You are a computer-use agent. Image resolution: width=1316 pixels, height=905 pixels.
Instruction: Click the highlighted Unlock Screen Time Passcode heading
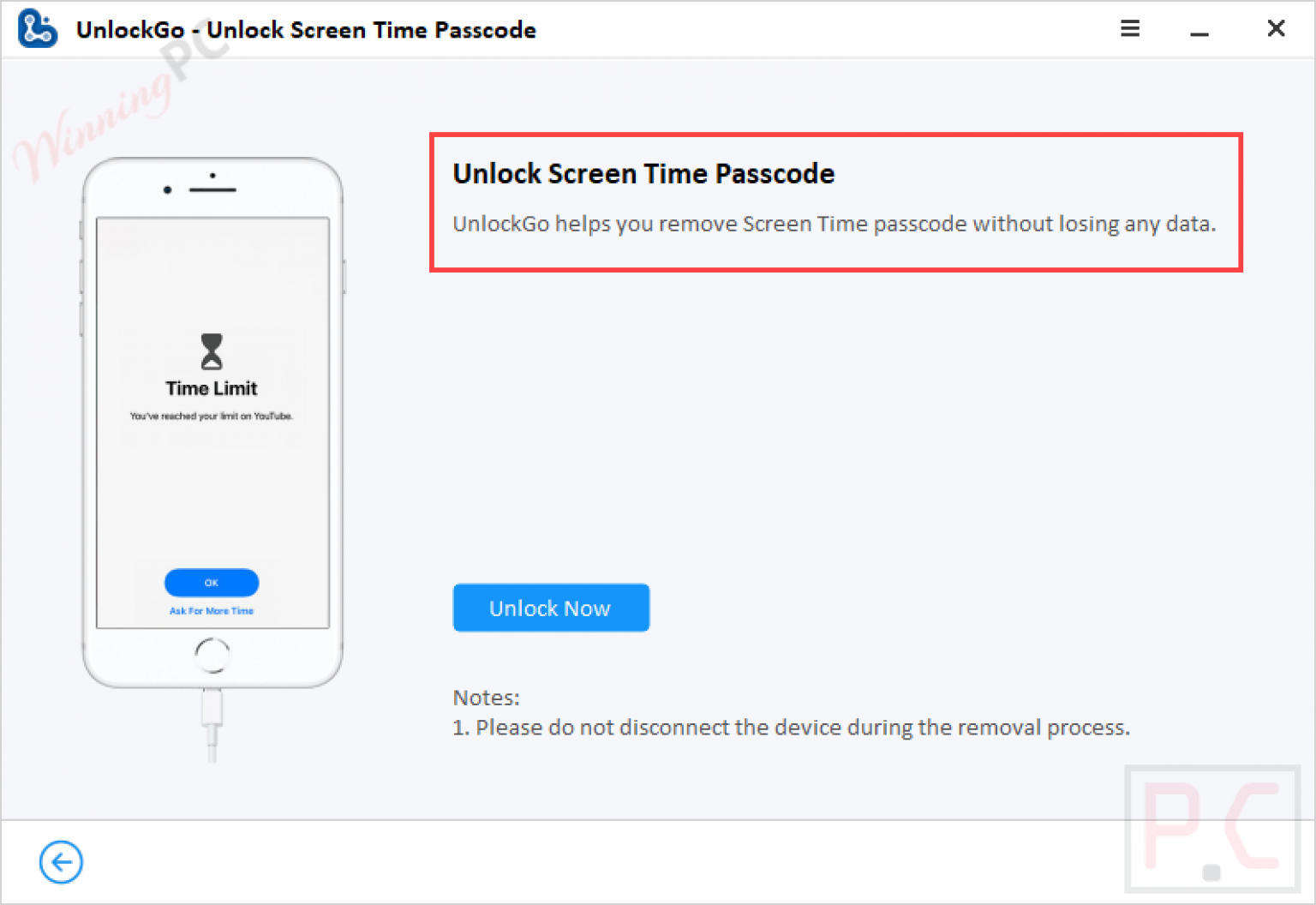tap(643, 173)
